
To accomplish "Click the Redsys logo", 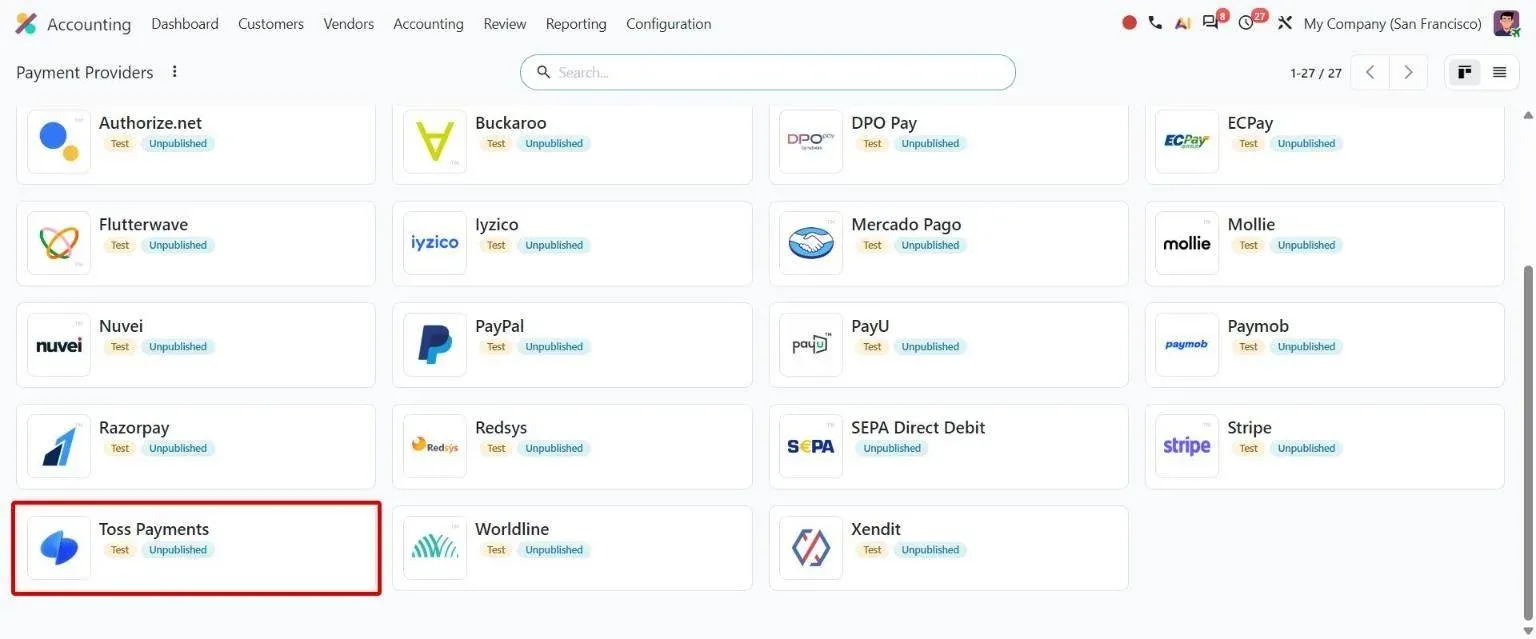I will 435,446.
